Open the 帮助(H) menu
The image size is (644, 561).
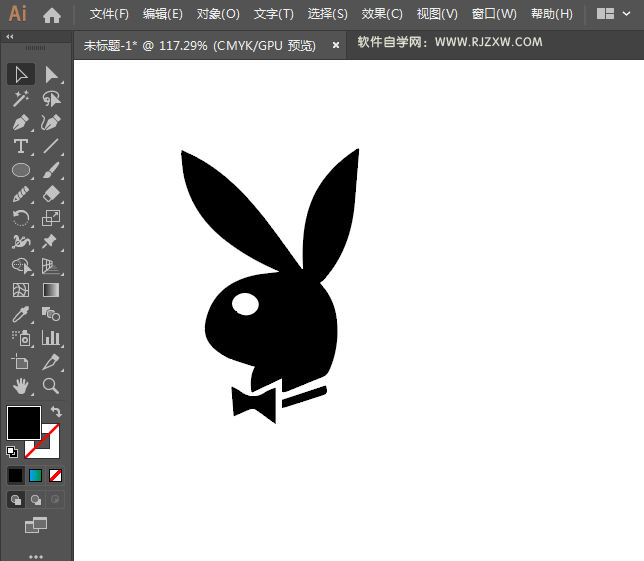click(x=552, y=14)
